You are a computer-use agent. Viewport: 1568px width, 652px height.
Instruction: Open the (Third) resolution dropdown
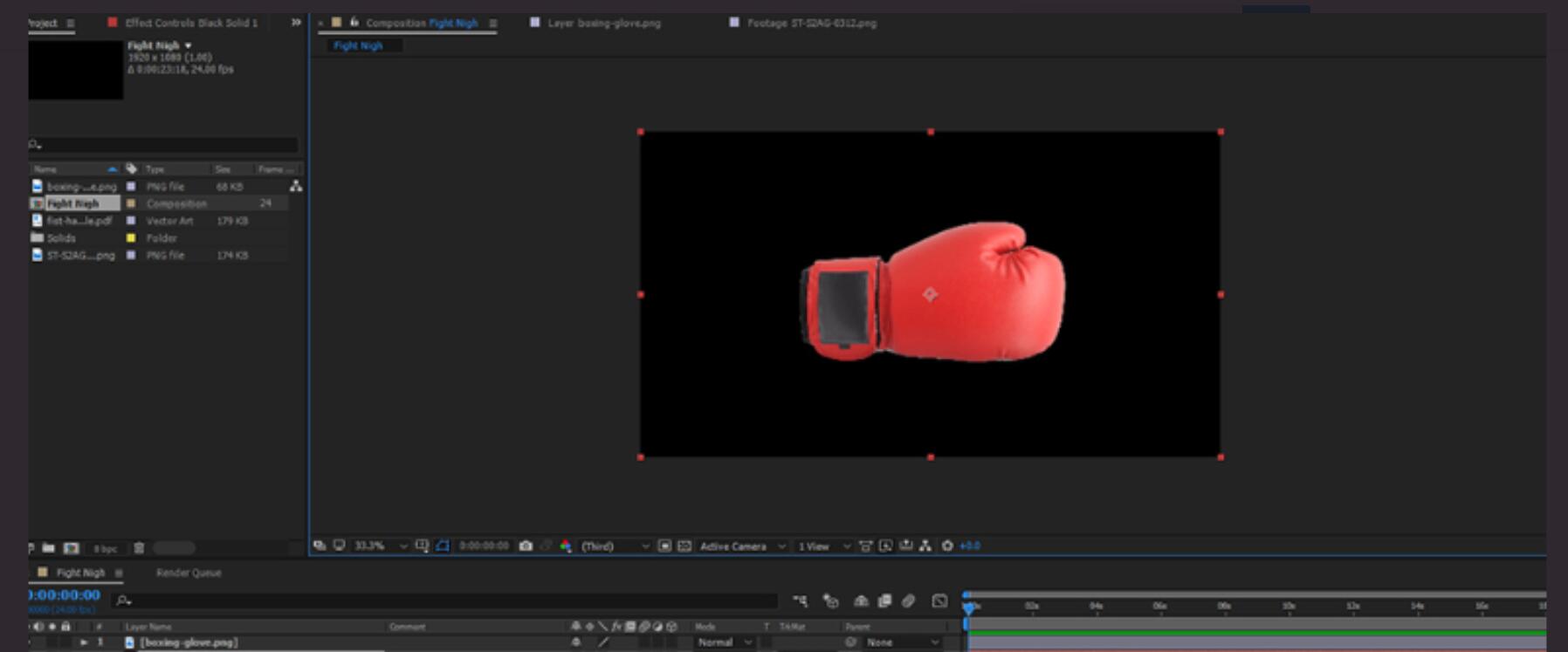616,546
